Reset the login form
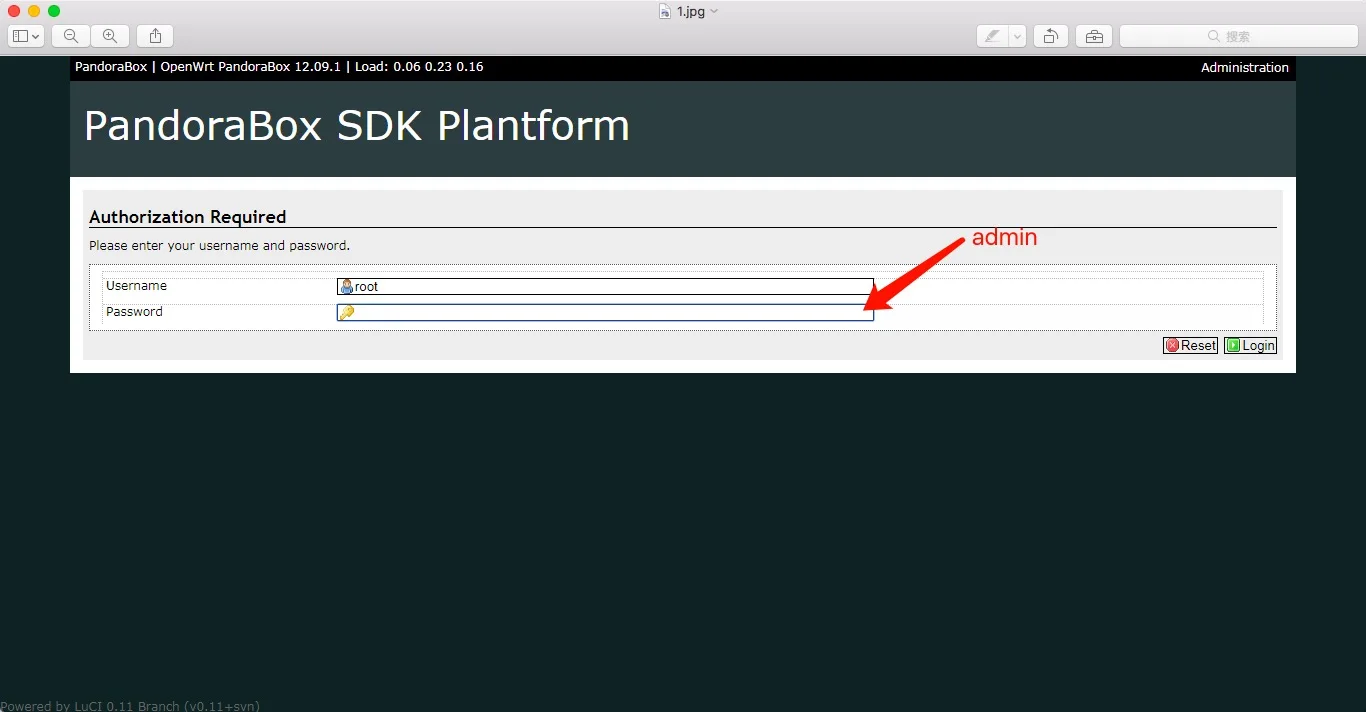1366x712 pixels. [x=1190, y=345]
